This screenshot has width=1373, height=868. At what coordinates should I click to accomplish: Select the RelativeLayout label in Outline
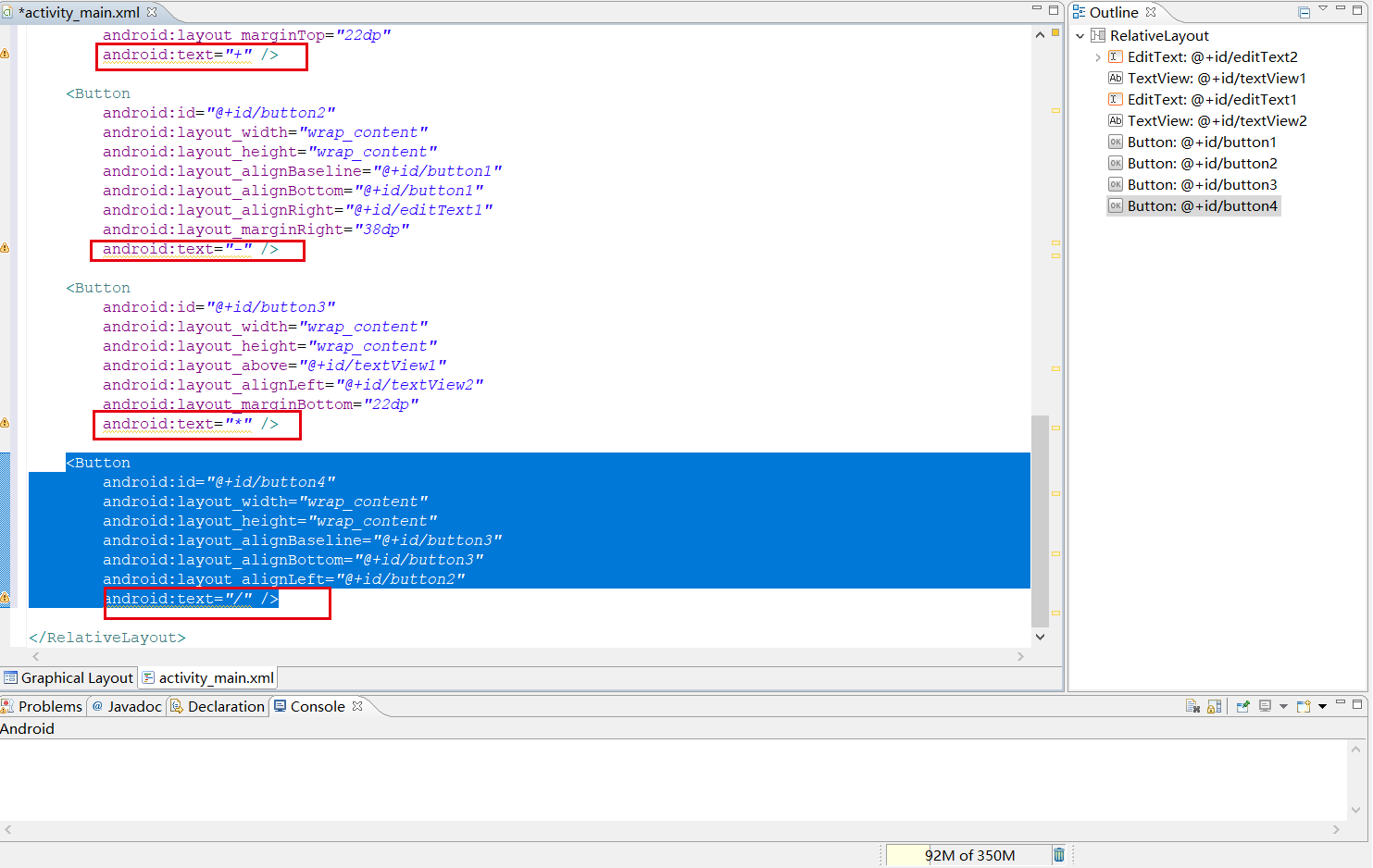pyautogui.click(x=1159, y=35)
